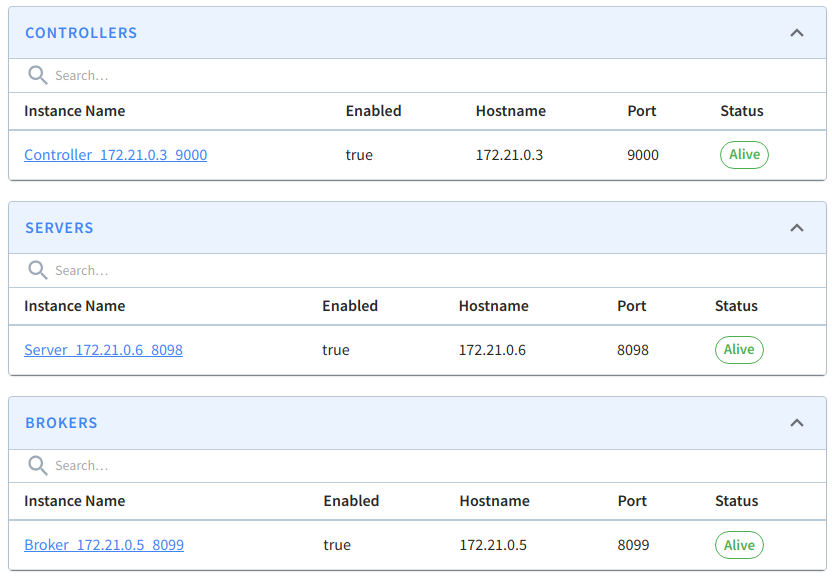This screenshot has width=832, height=583.
Task: Collapse the Servers section chevron
Action: coord(796,228)
